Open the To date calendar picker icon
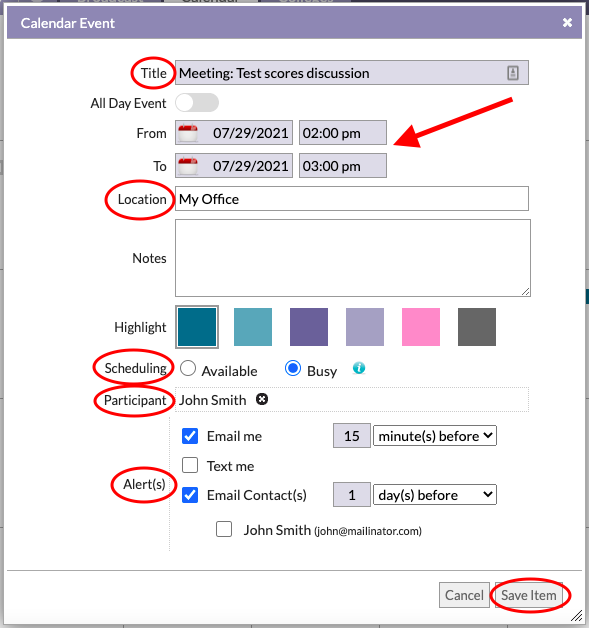589x628 pixels. click(188, 165)
